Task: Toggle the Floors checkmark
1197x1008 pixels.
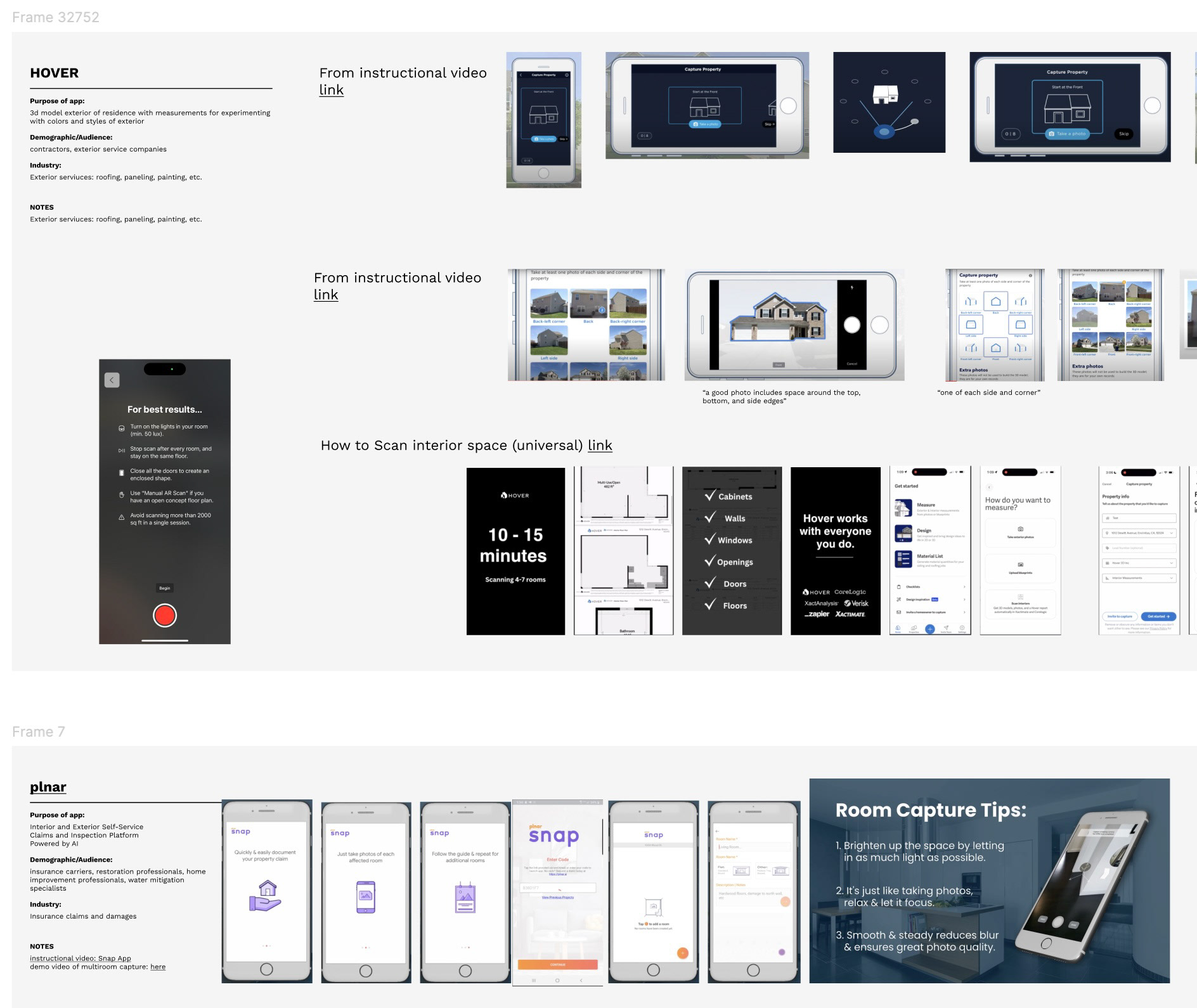Action: coord(710,605)
